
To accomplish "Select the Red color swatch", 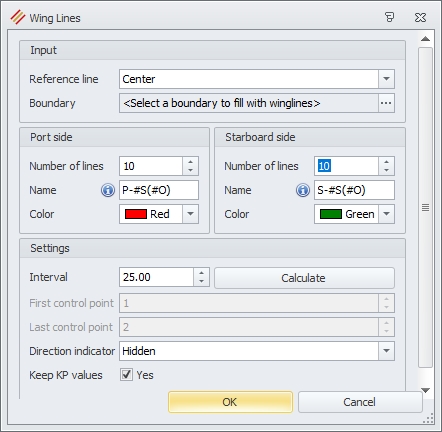I will (x=136, y=214).
